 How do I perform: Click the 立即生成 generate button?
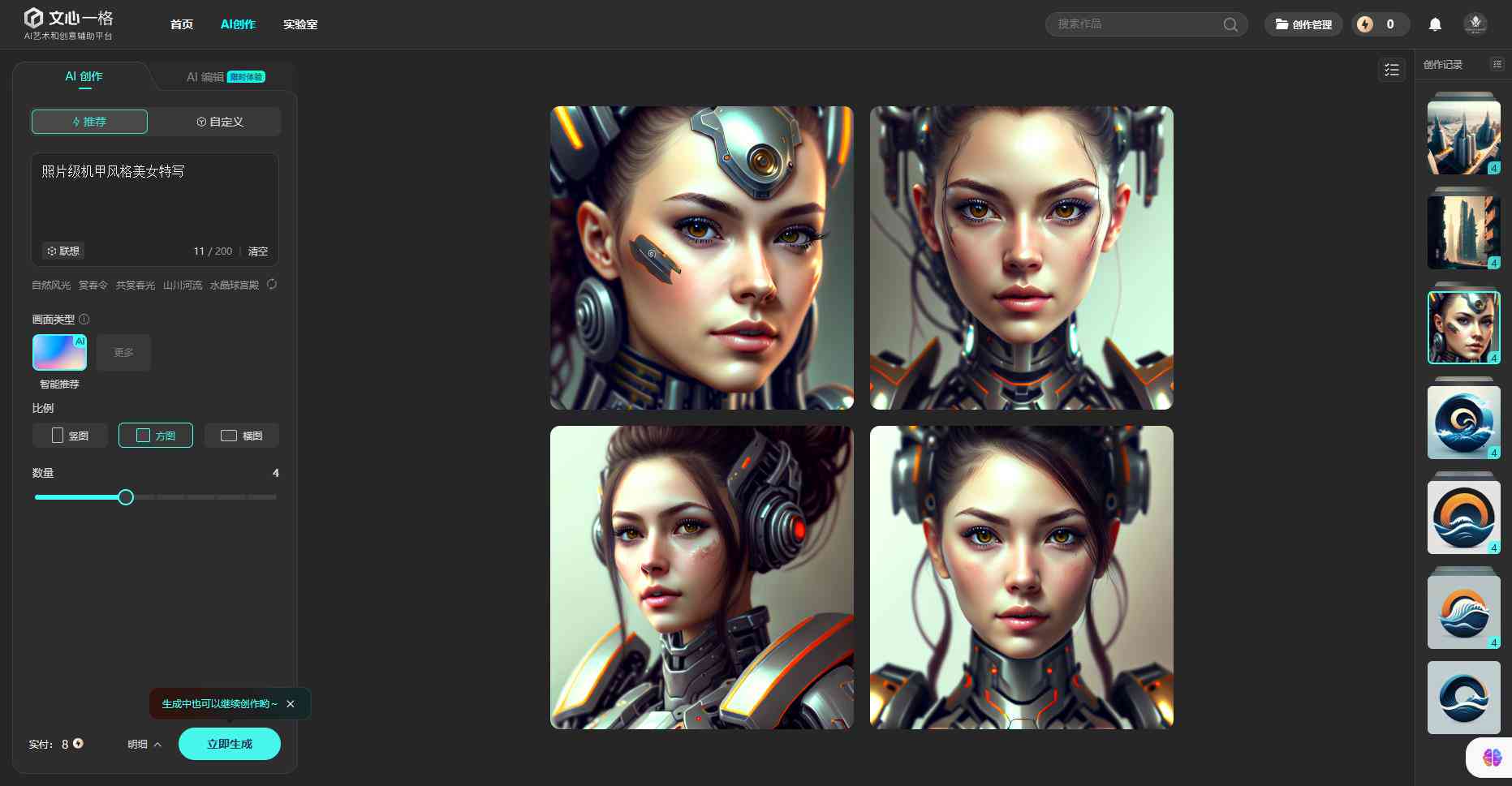tap(230, 744)
